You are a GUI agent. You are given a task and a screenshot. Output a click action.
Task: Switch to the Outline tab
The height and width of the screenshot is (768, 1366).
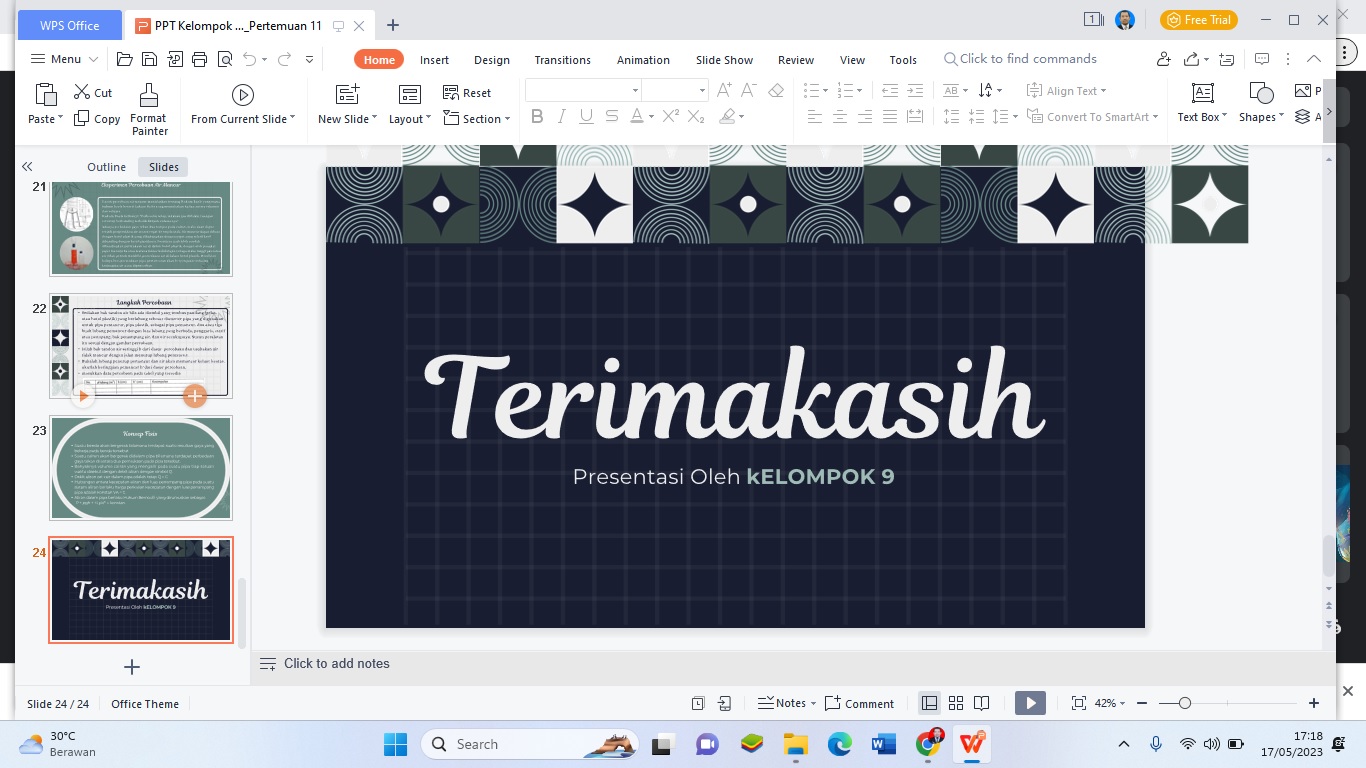pos(106,167)
